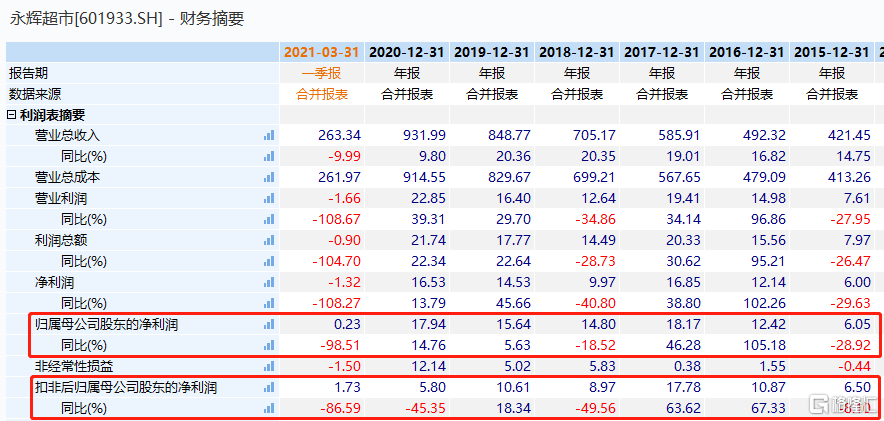Click adjusted net profit value 1.73
Image resolution: width=884 pixels, height=421 pixels.
tap(347, 388)
